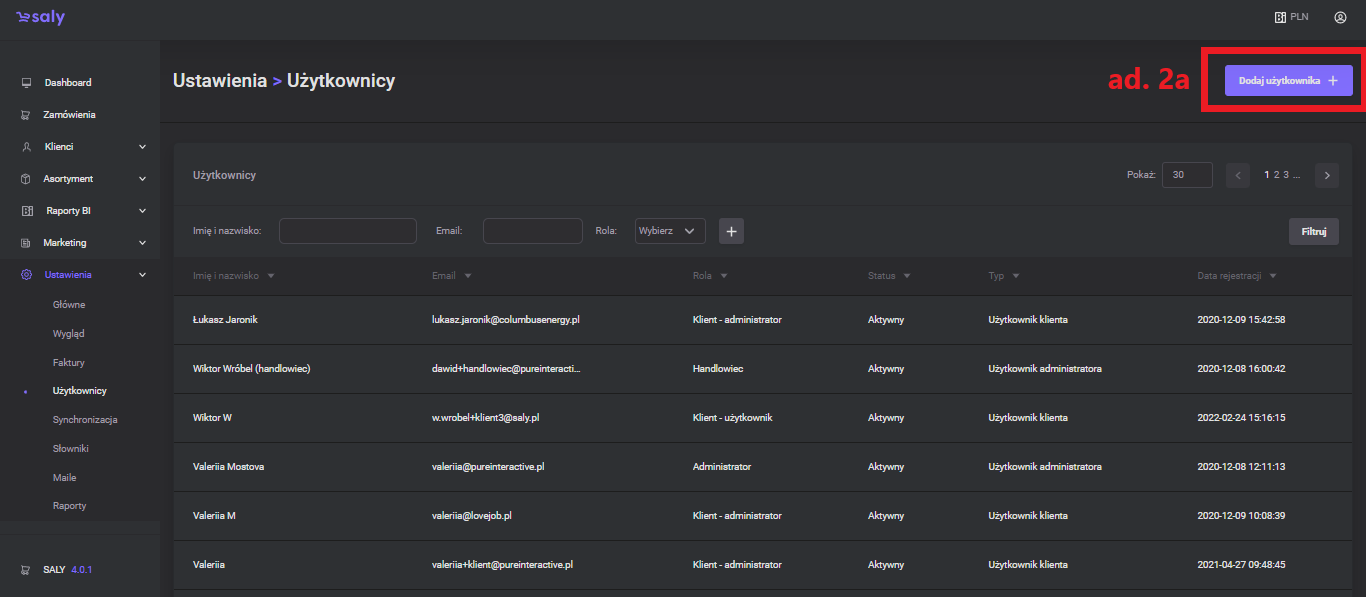
Task: Add another filter with plus icon
Action: tap(731, 232)
